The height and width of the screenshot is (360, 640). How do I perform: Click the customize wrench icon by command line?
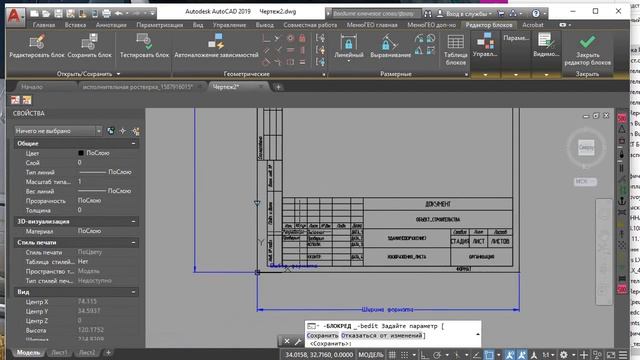coord(298,341)
